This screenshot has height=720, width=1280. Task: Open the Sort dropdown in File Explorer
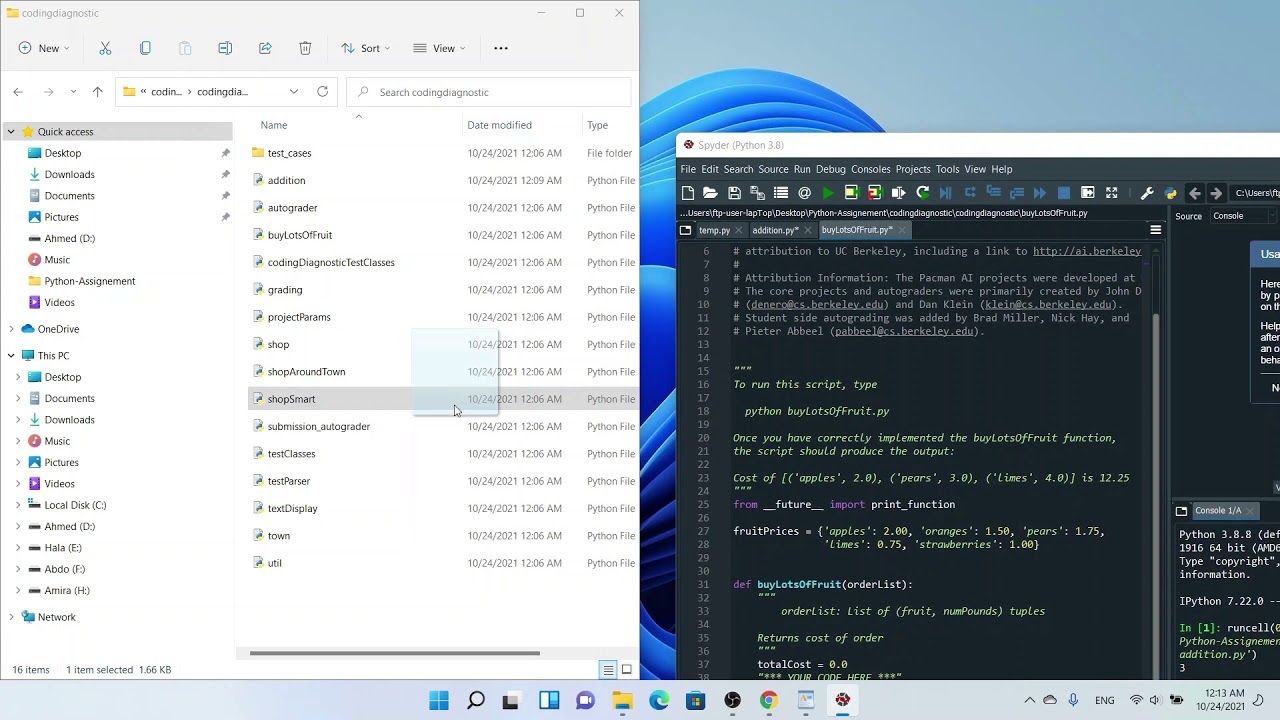(365, 48)
